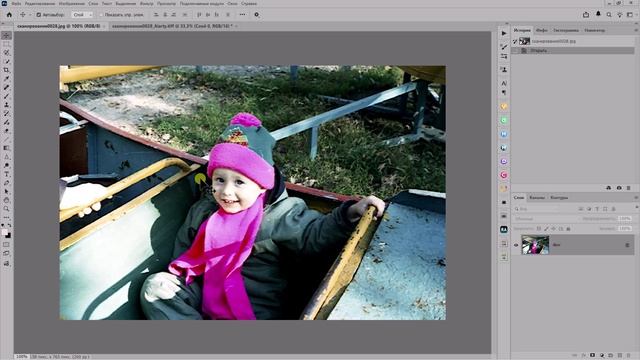The width and height of the screenshot is (640, 360).
Task: Open the Окно menu
Action: click(x=232, y=4)
